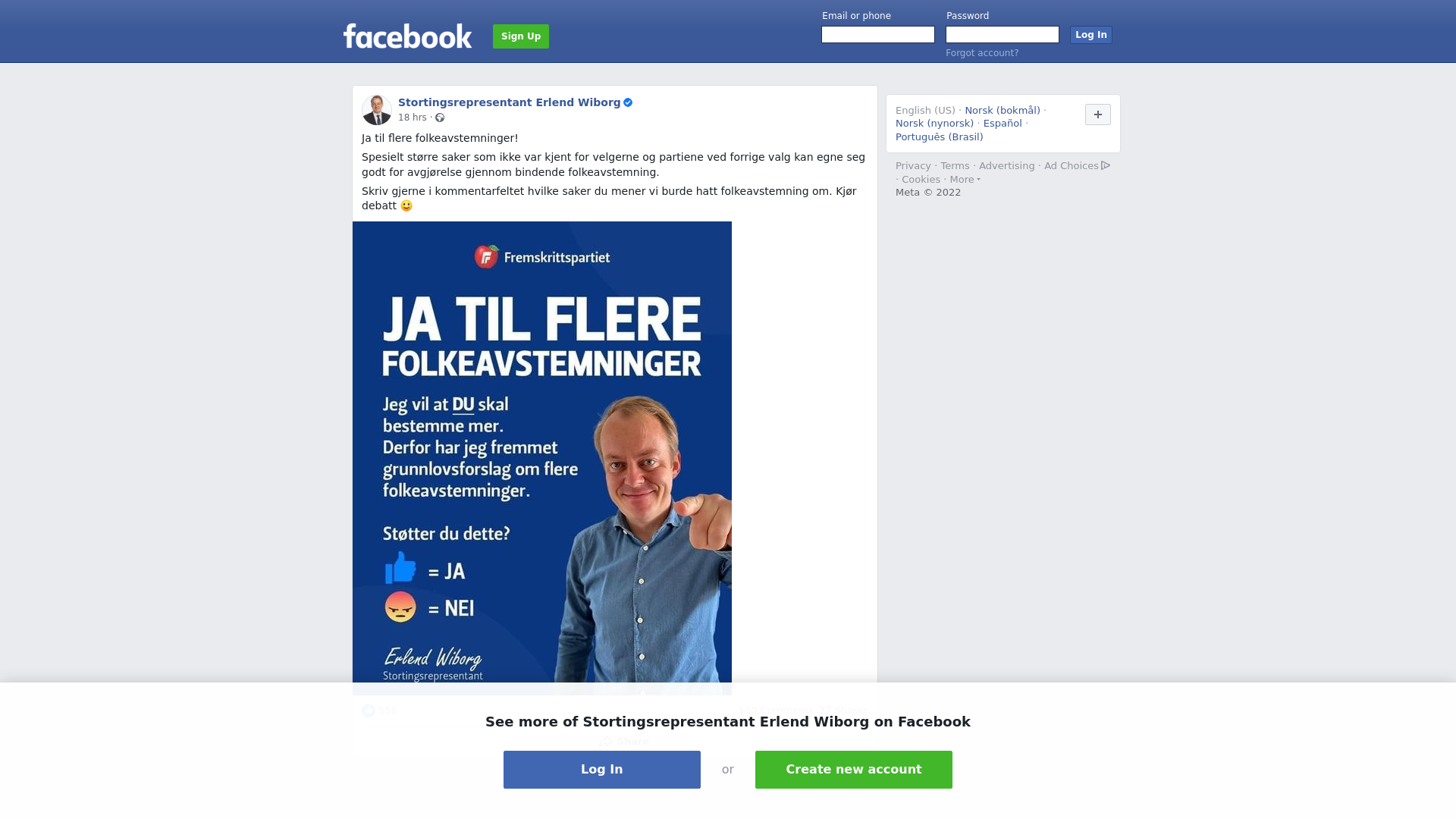Expand the More footer dropdown
1456x819 pixels.
tap(965, 180)
